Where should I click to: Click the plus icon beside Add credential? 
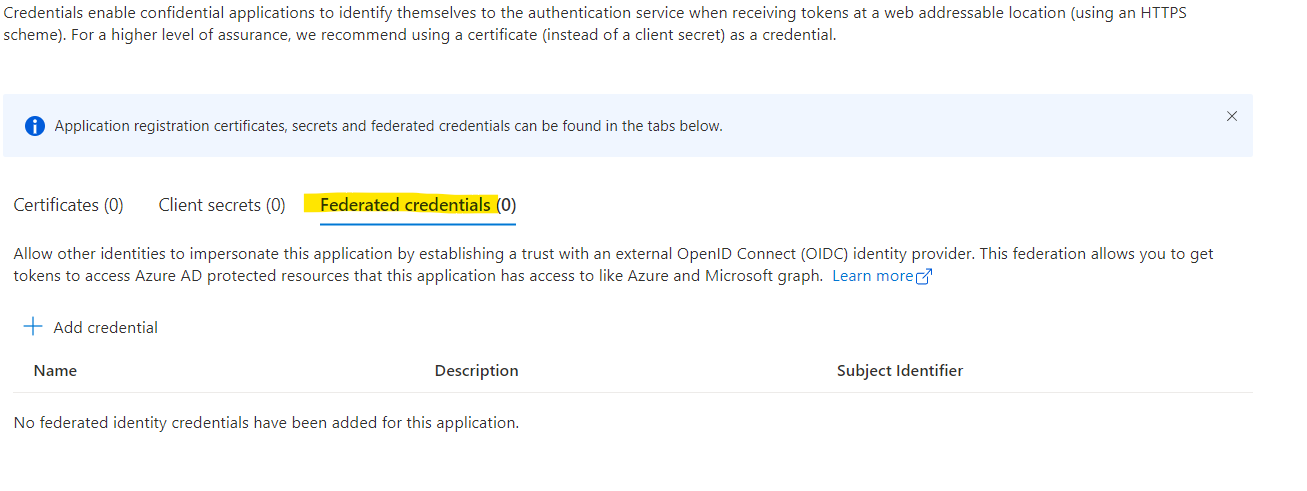[x=33, y=326]
